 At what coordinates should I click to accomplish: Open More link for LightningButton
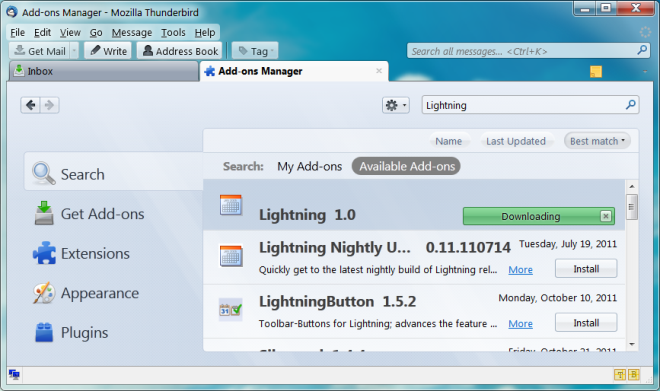pyautogui.click(x=520, y=323)
